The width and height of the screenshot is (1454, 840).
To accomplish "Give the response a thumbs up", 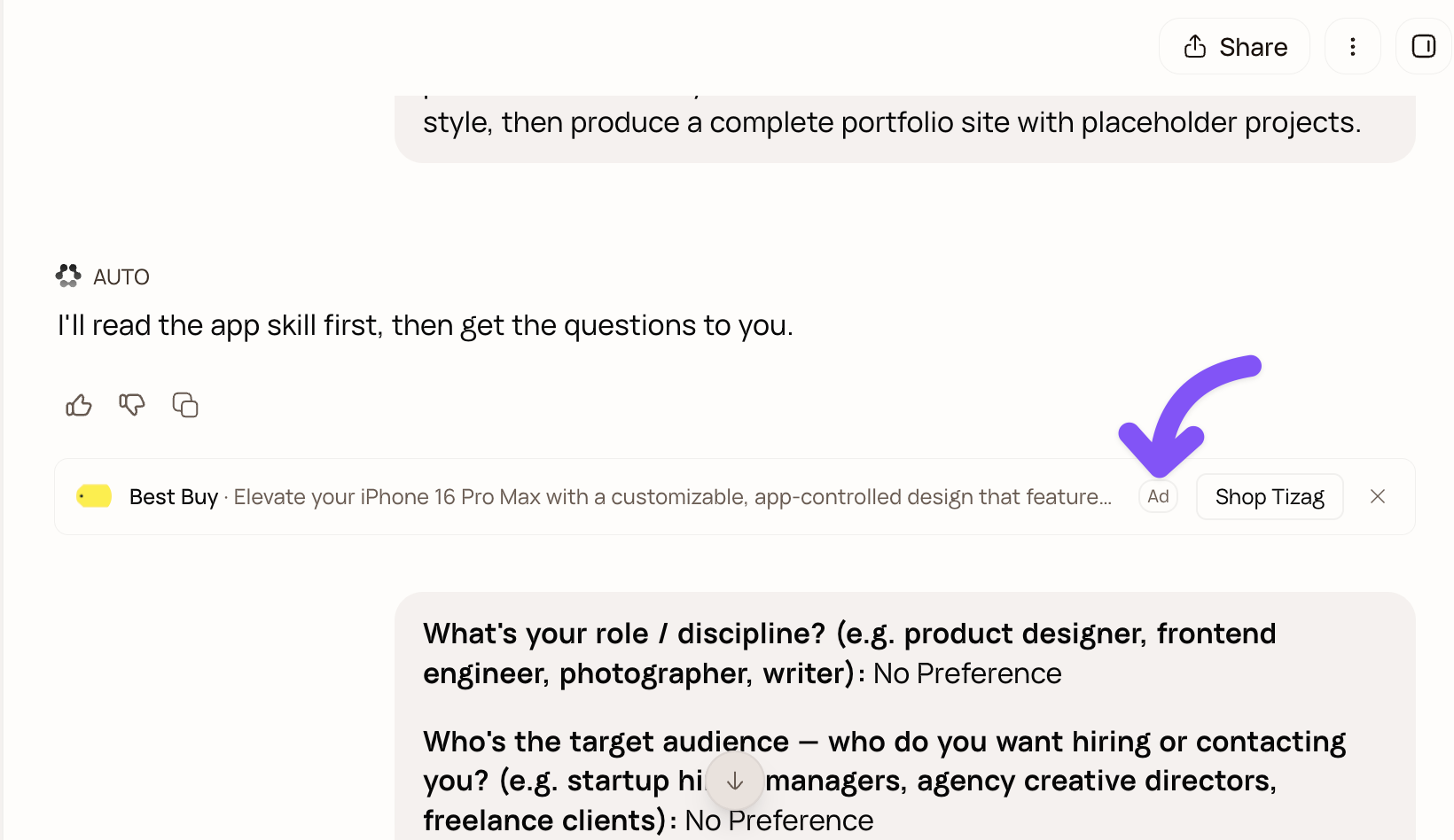I will (x=79, y=406).
